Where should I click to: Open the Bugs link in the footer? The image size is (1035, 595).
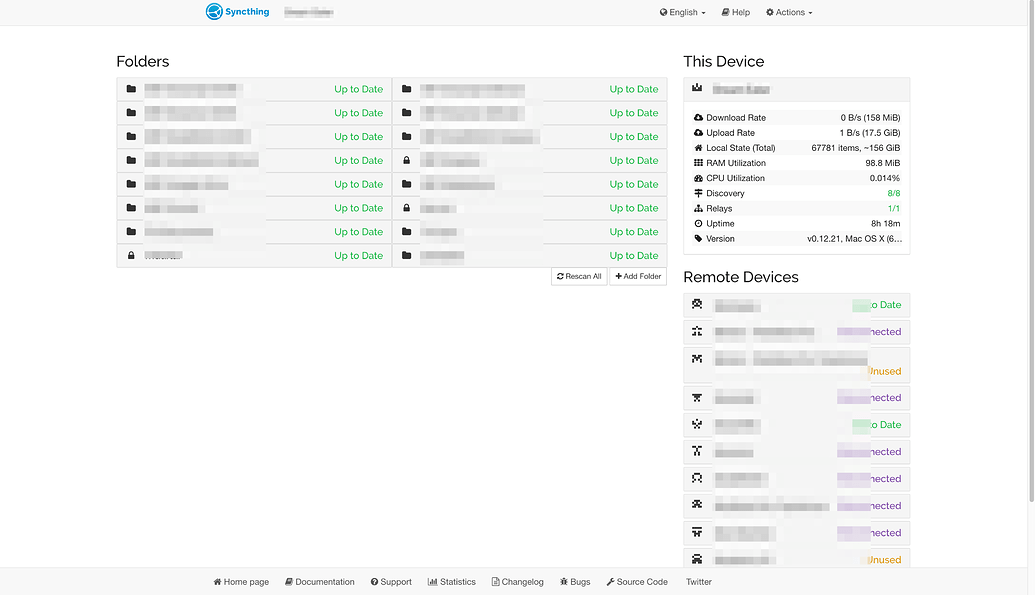point(575,581)
